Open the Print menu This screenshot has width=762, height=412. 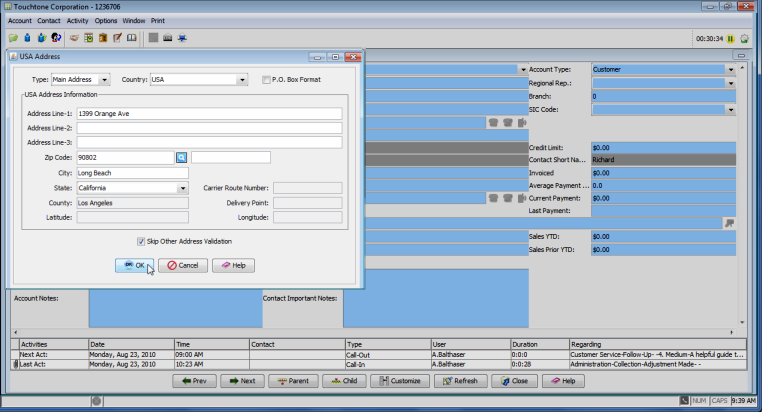(157, 21)
